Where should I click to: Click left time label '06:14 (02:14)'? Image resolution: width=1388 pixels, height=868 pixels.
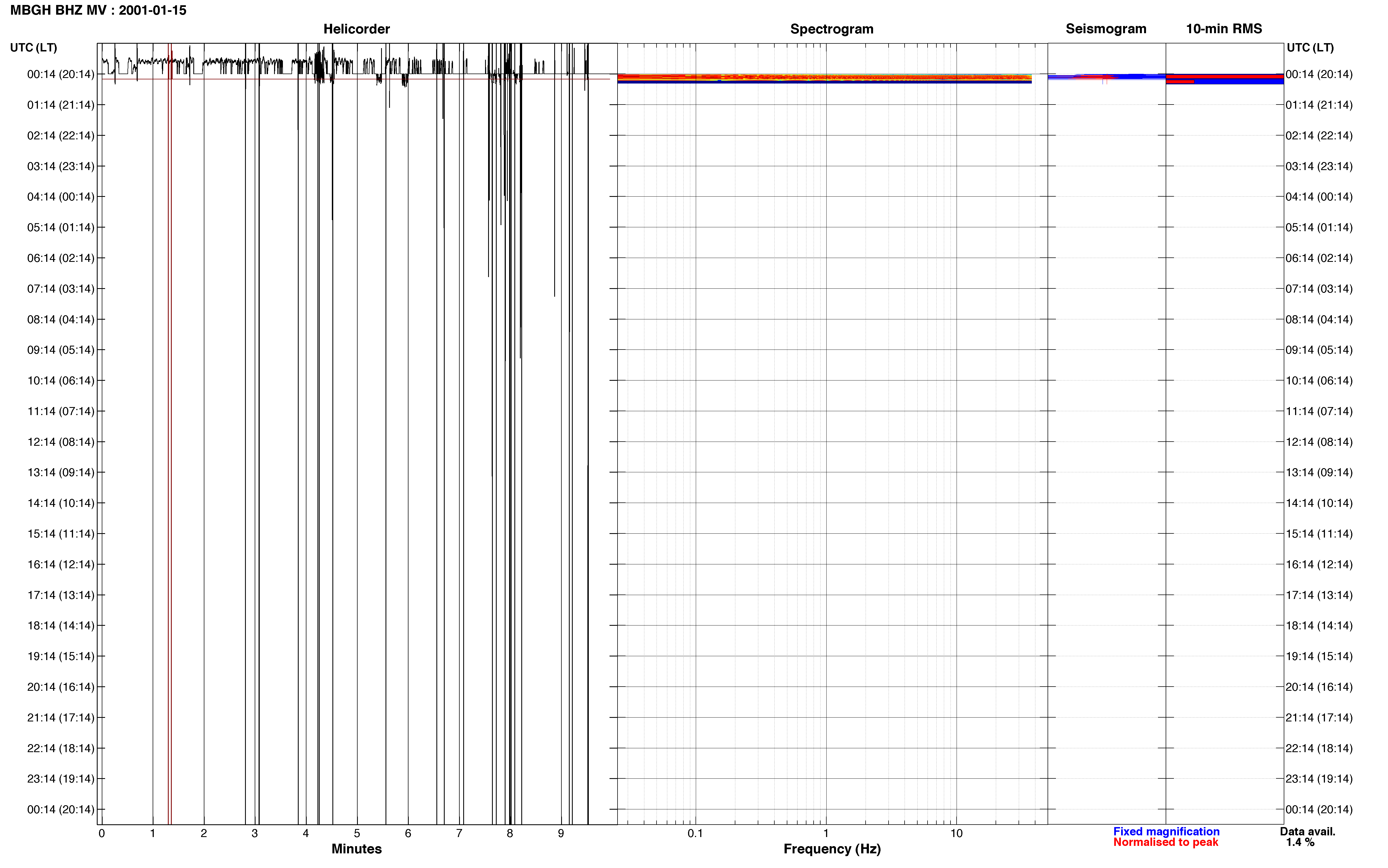(x=61, y=258)
